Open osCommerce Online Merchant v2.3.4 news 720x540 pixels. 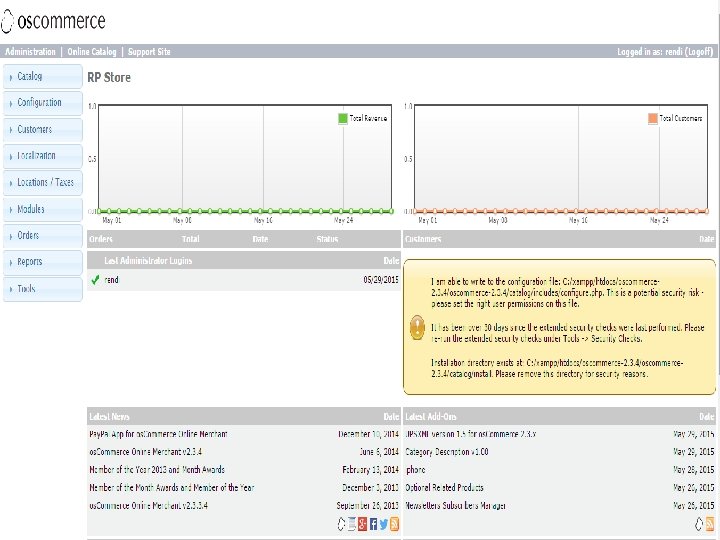click(146, 452)
